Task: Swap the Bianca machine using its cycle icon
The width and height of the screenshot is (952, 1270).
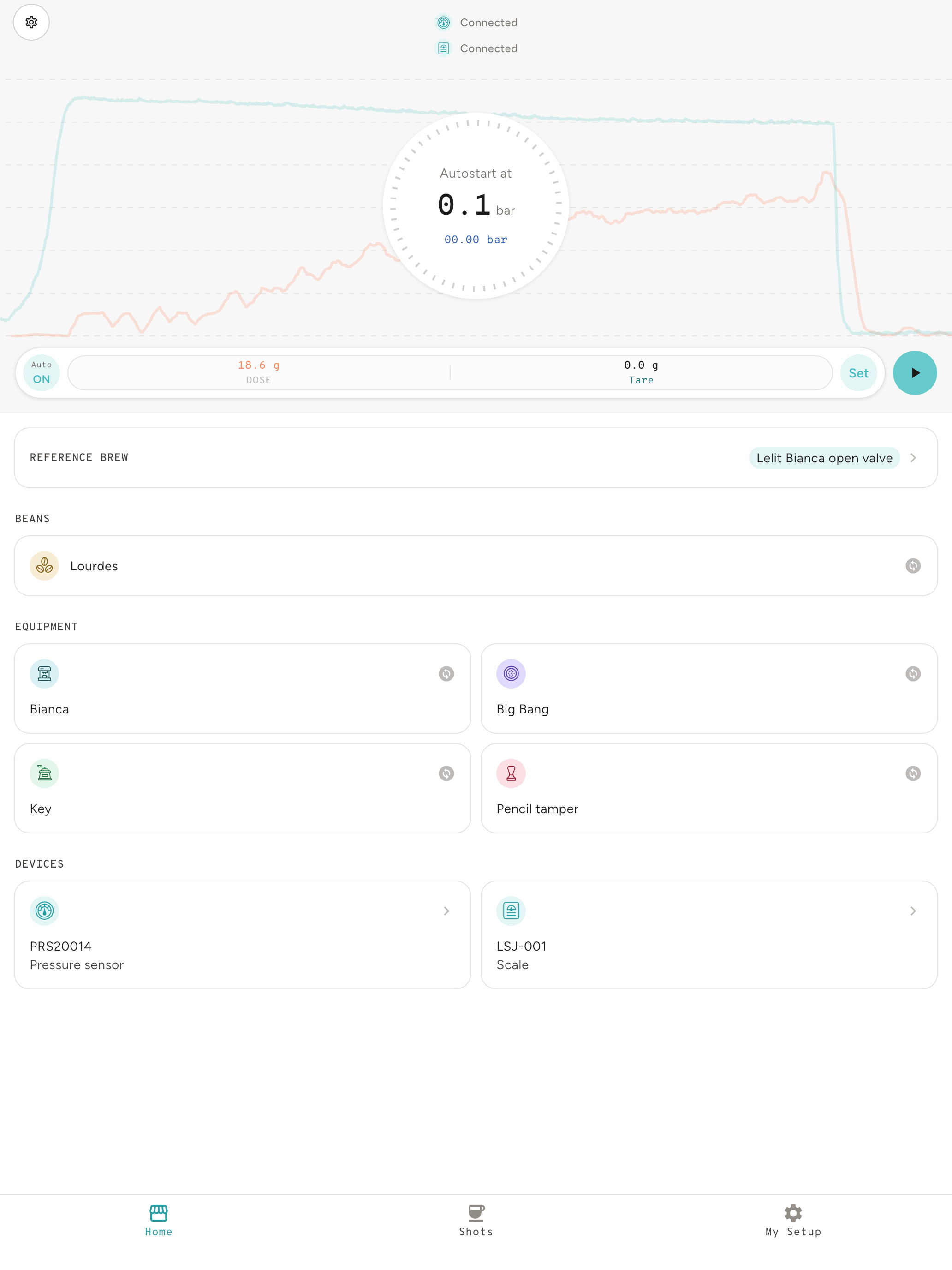Action: tap(446, 673)
